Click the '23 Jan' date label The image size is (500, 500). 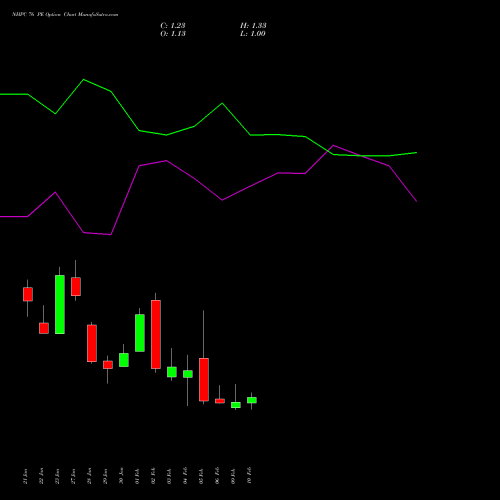coord(57,476)
